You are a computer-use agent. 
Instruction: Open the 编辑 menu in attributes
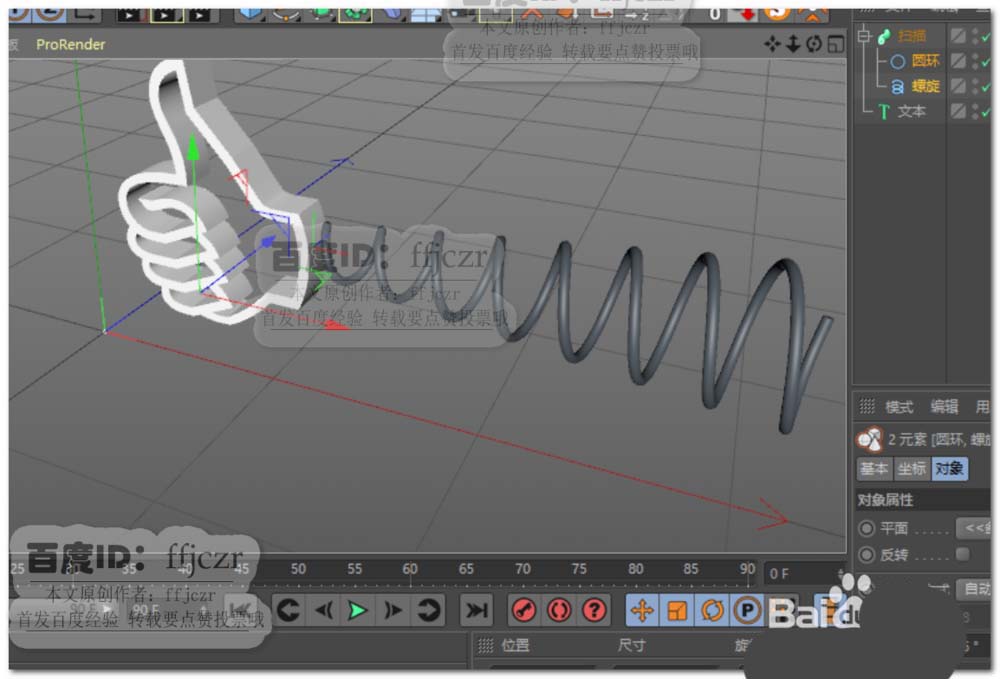944,407
